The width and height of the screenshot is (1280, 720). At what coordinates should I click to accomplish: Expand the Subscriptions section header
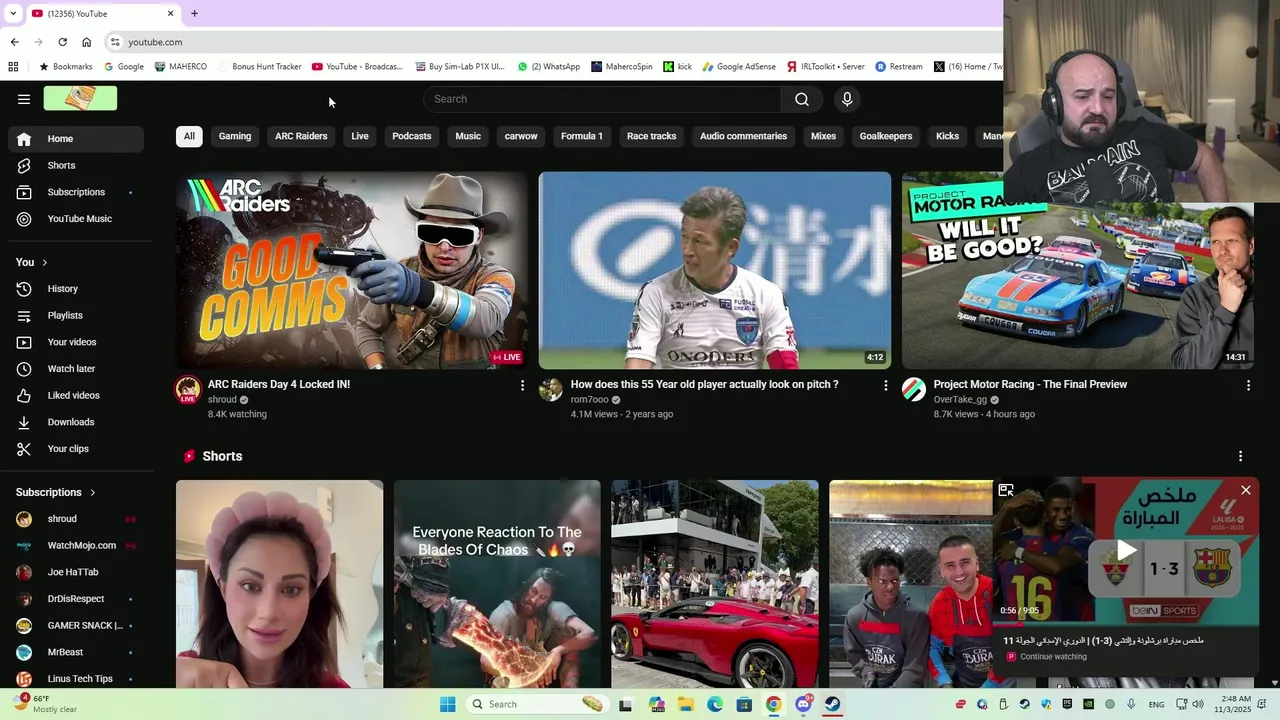pyautogui.click(x=56, y=492)
